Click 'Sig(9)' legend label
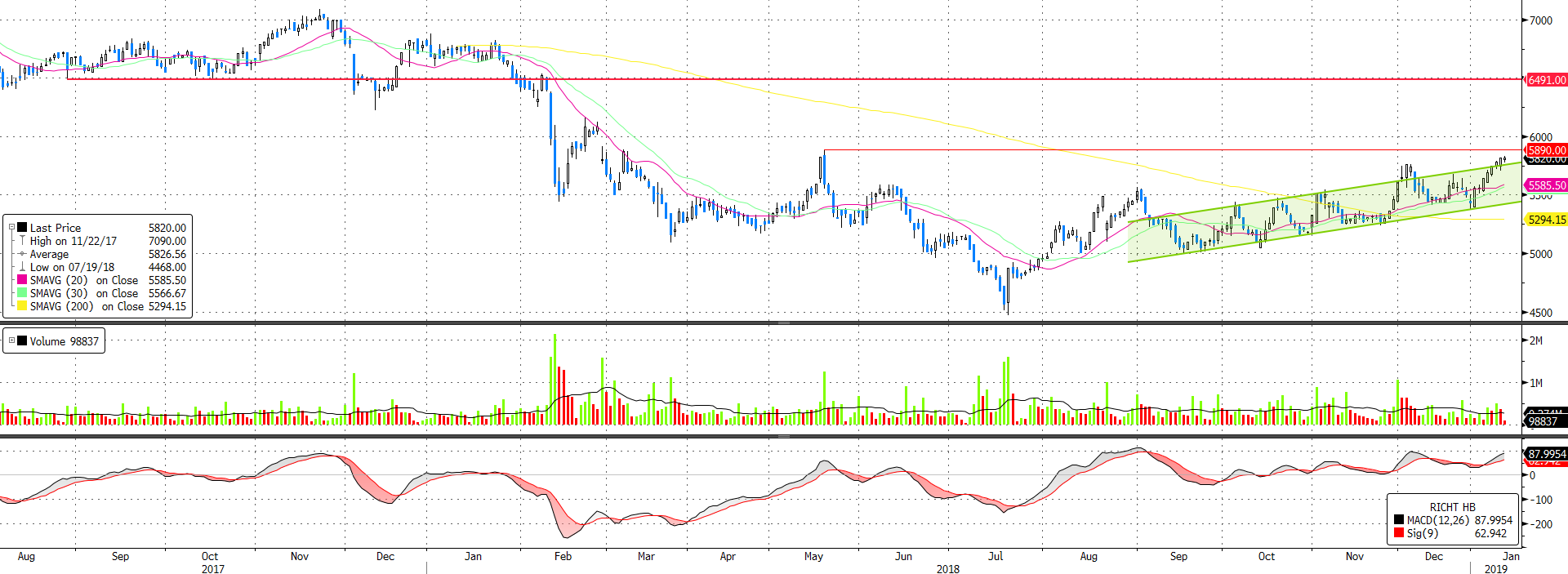The height and width of the screenshot is (574, 1568). coord(1422,533)
